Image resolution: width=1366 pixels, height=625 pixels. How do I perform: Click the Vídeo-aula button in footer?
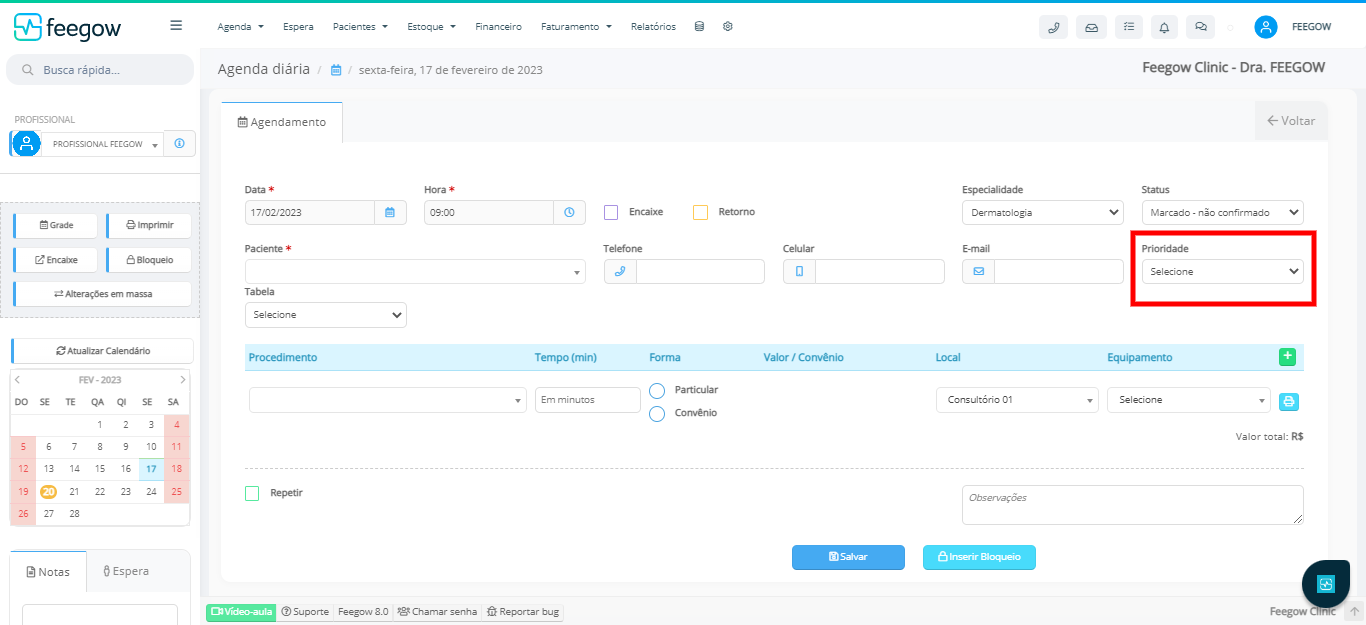click(241, 611)
